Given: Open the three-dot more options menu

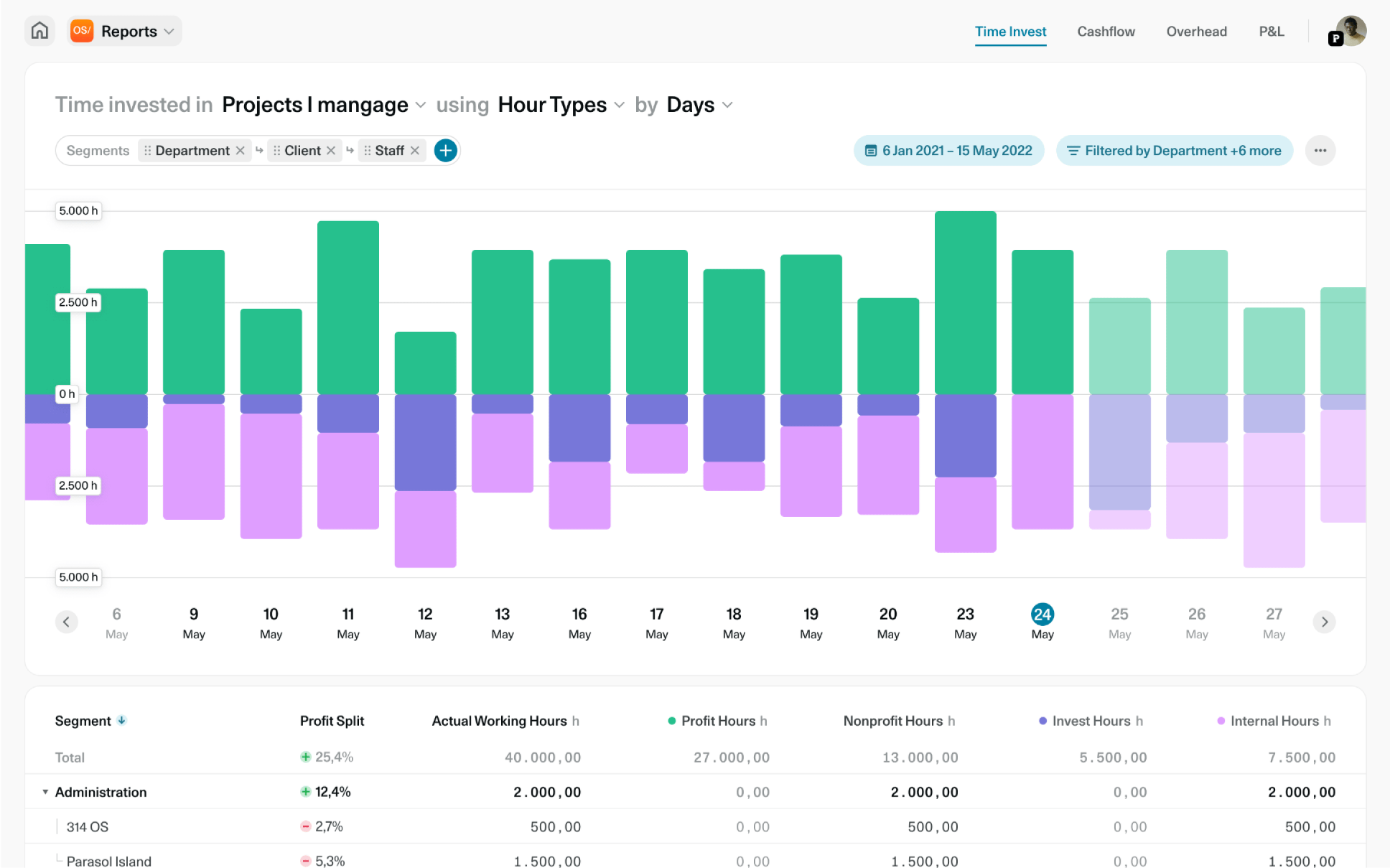Looking at the screenshot, I should [x=1320, y=151].
